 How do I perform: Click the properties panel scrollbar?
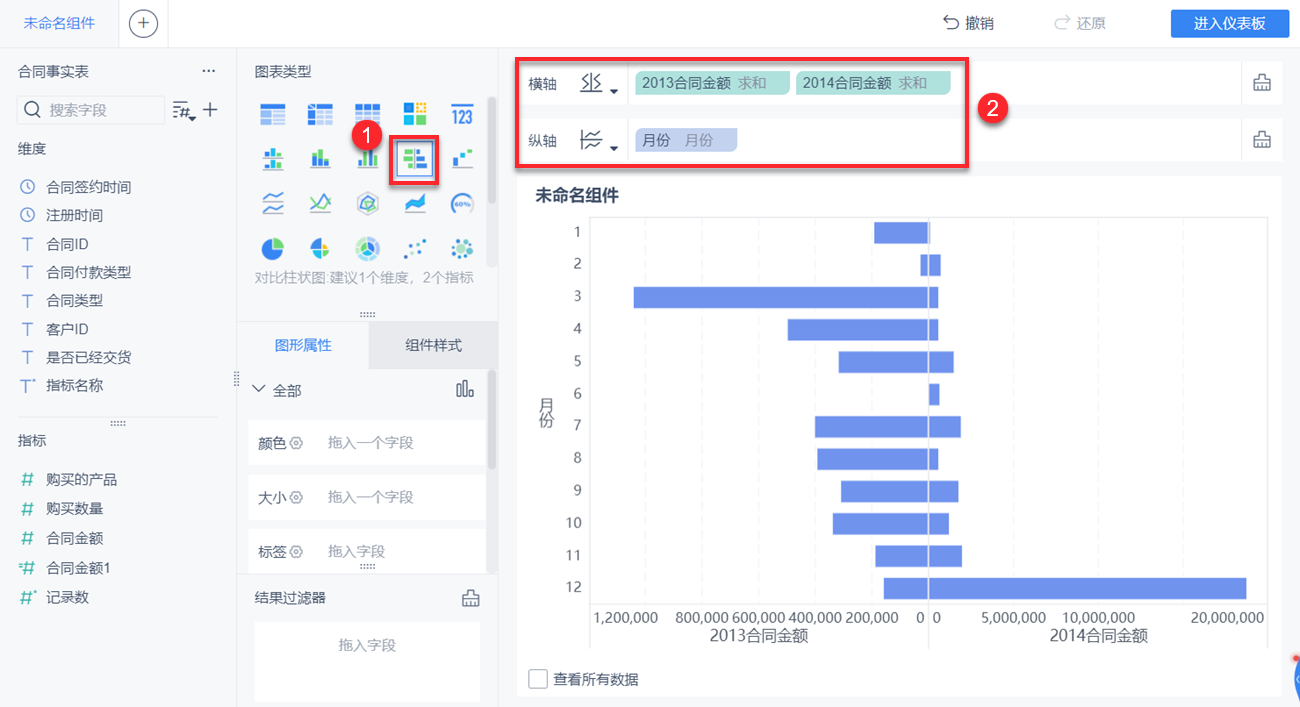(x=491, y=420)
